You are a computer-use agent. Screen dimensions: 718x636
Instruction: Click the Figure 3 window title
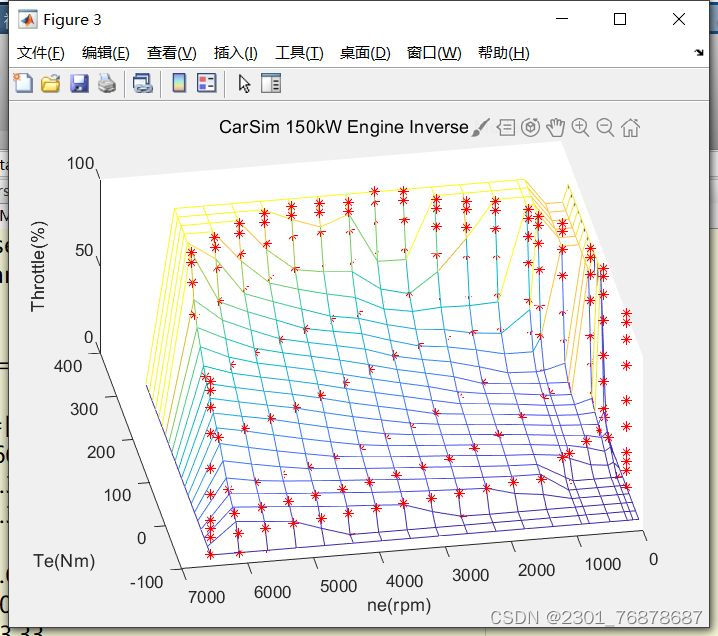pyautogui.click(x=72, y=20)
